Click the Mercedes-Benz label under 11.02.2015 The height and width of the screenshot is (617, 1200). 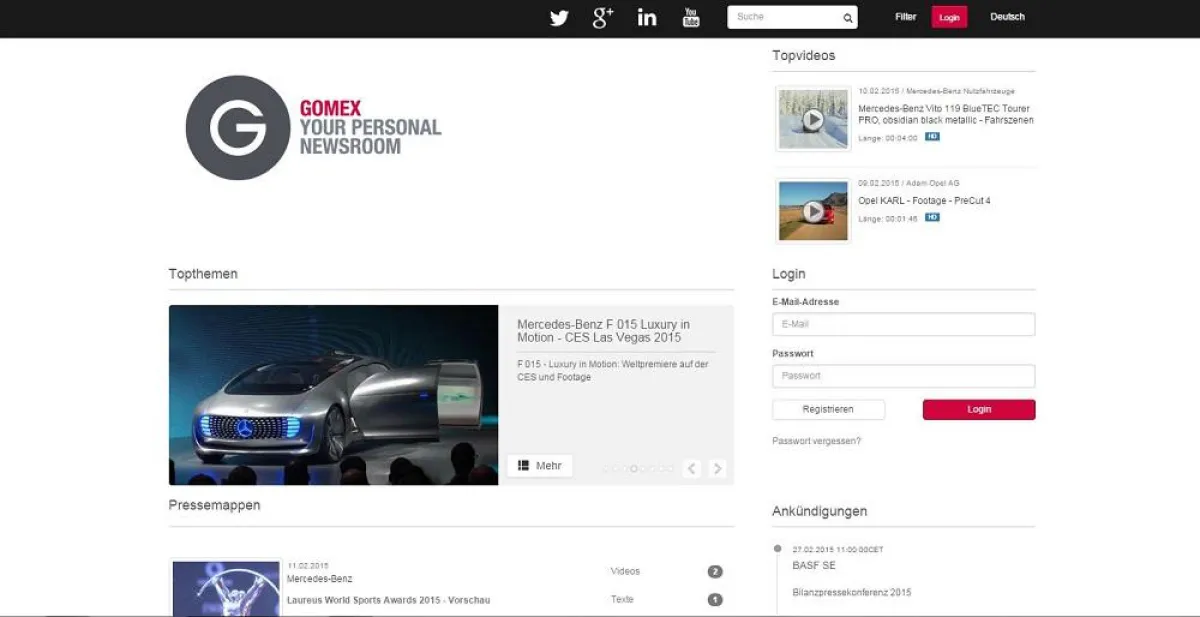(320, 578)
